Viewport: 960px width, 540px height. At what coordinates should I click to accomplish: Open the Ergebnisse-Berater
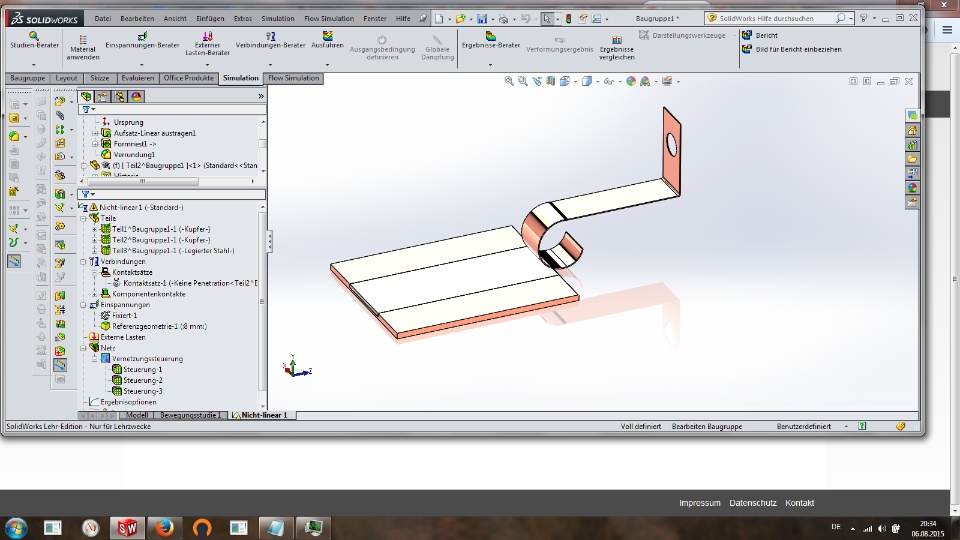[x=490, y=41]
